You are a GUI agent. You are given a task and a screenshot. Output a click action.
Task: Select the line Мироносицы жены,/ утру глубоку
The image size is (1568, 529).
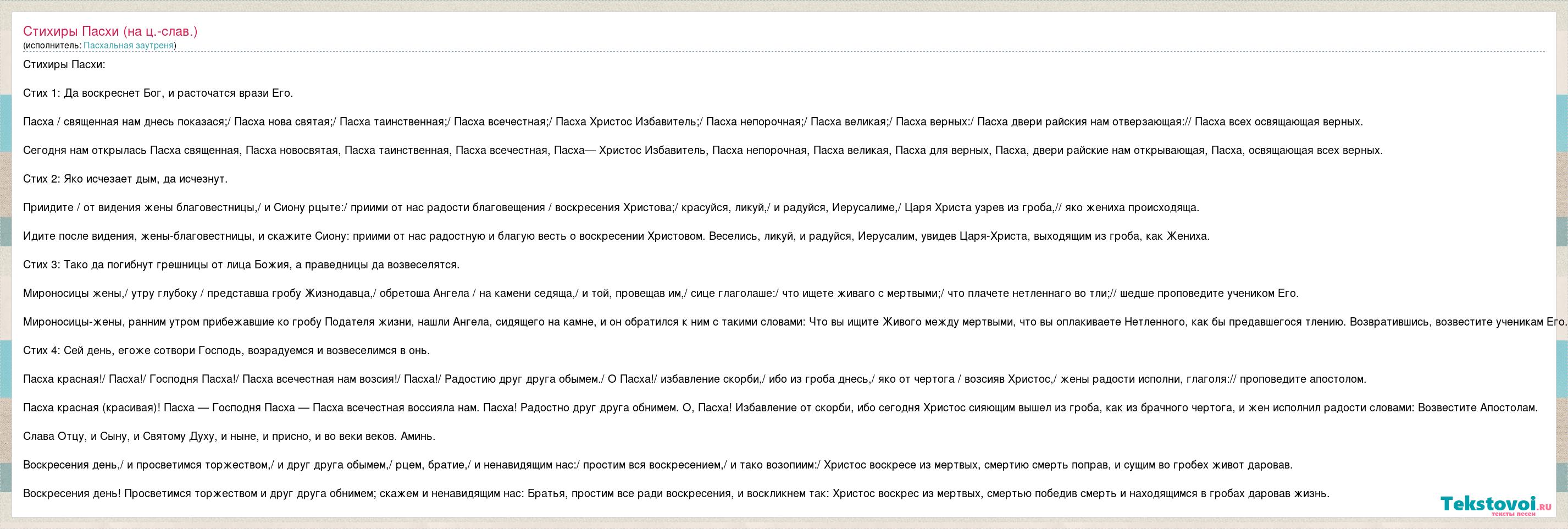(x=661, y=294)
